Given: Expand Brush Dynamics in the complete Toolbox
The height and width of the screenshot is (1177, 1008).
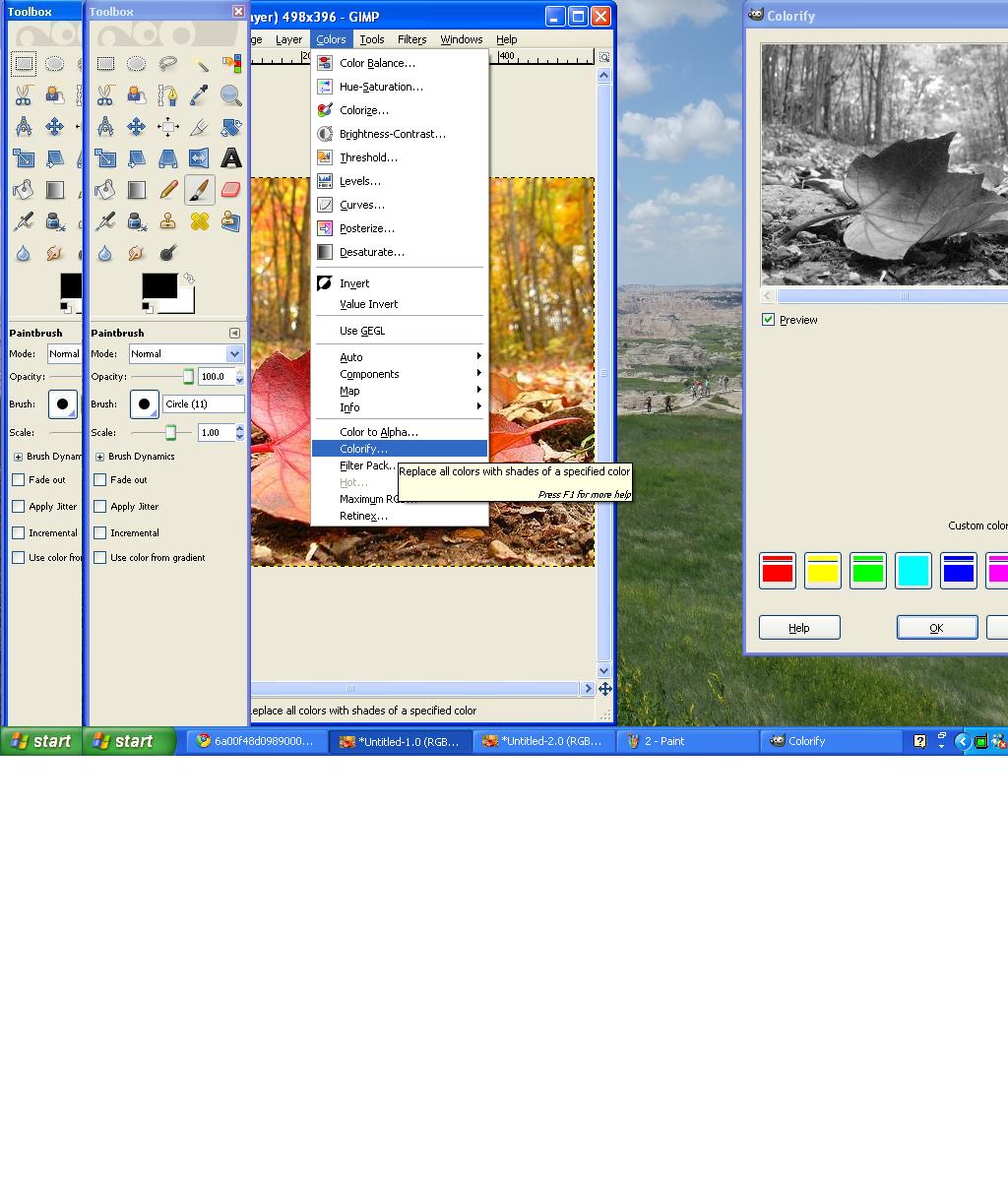Looking at the screenshot, I should click(x=99, y=457).
